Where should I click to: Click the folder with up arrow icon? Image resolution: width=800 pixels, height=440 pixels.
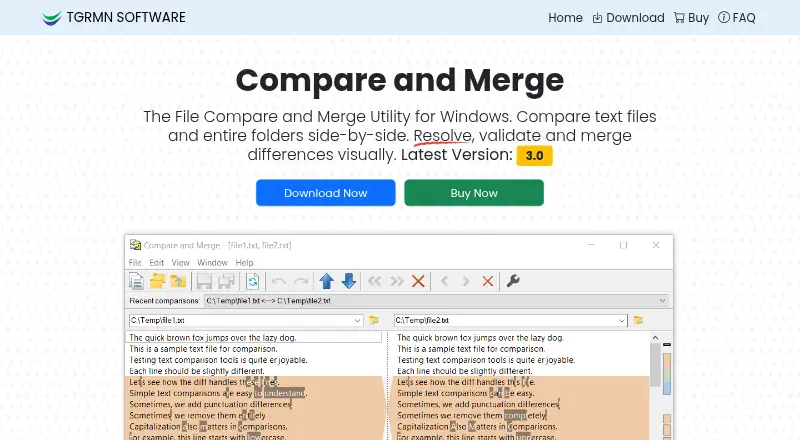(x=178, y=281)
